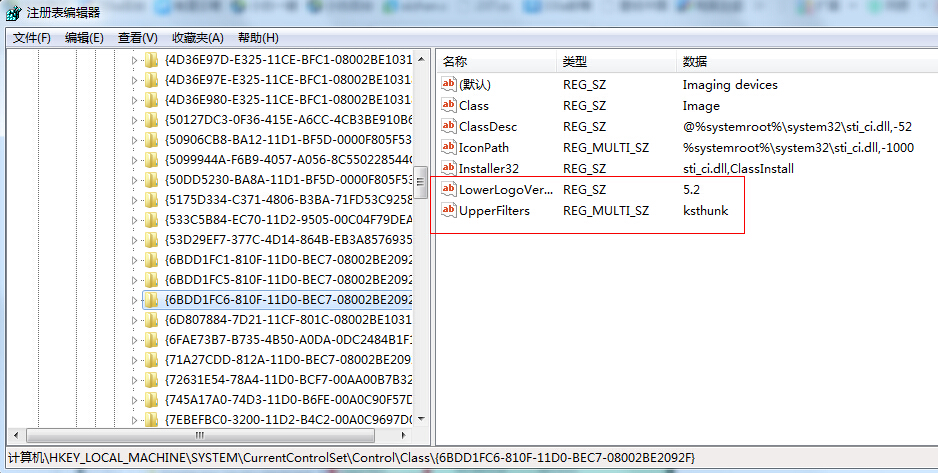This screenshot has width=938, height=473.
Task: Click the (默认) default value icon
Action: click(x=449, y=85)
